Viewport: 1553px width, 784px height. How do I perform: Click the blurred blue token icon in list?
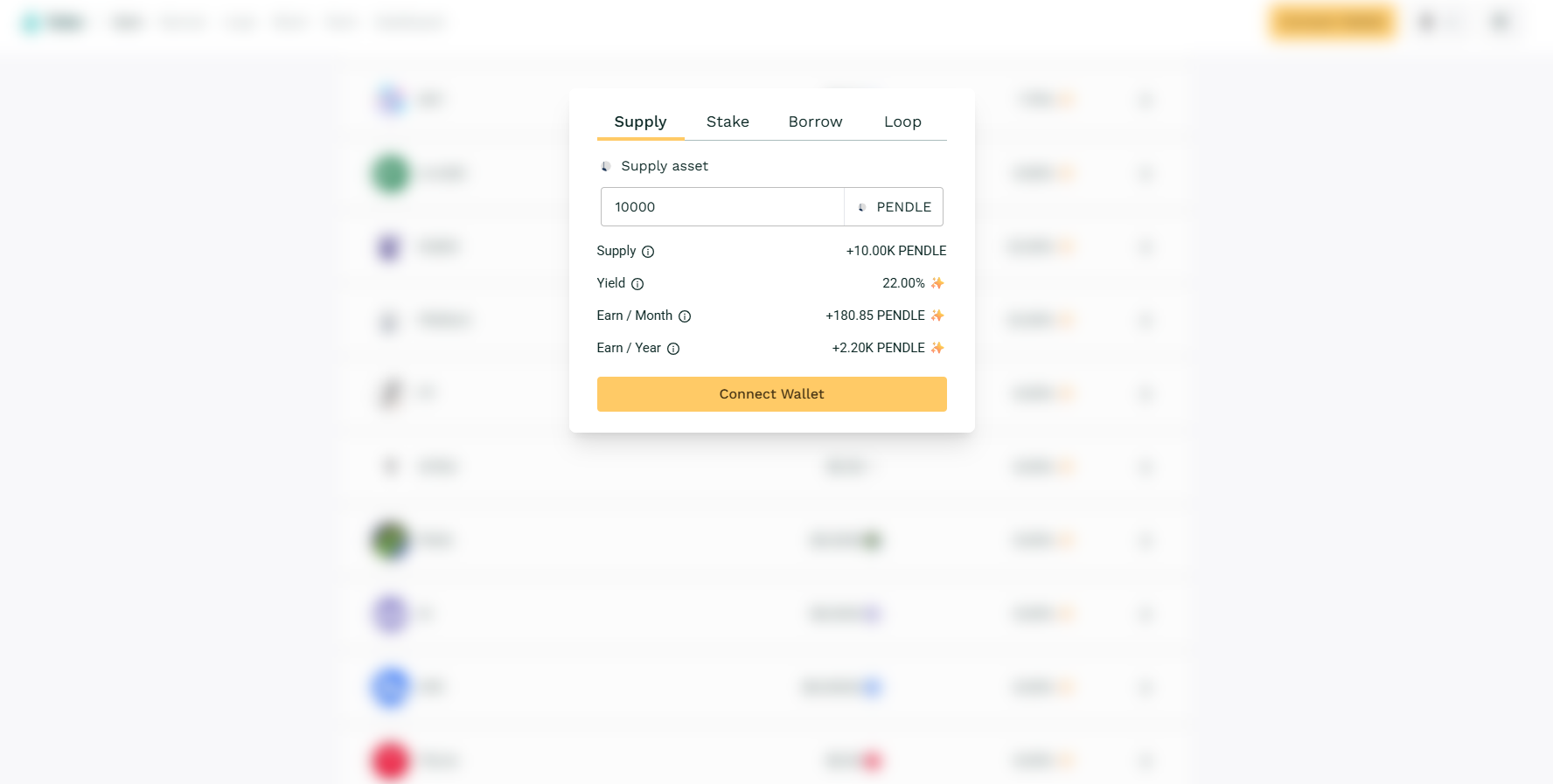tap(390, 687)
